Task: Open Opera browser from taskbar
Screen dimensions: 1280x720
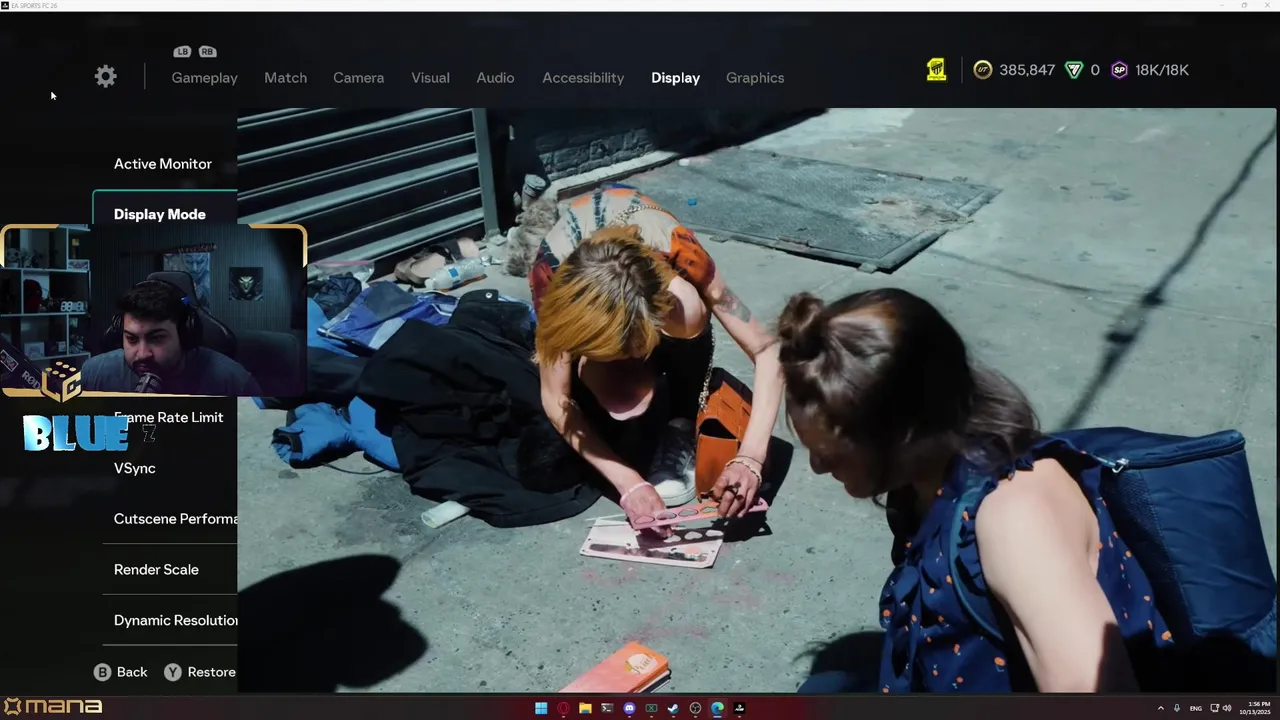Action: [x=563, y=708]
